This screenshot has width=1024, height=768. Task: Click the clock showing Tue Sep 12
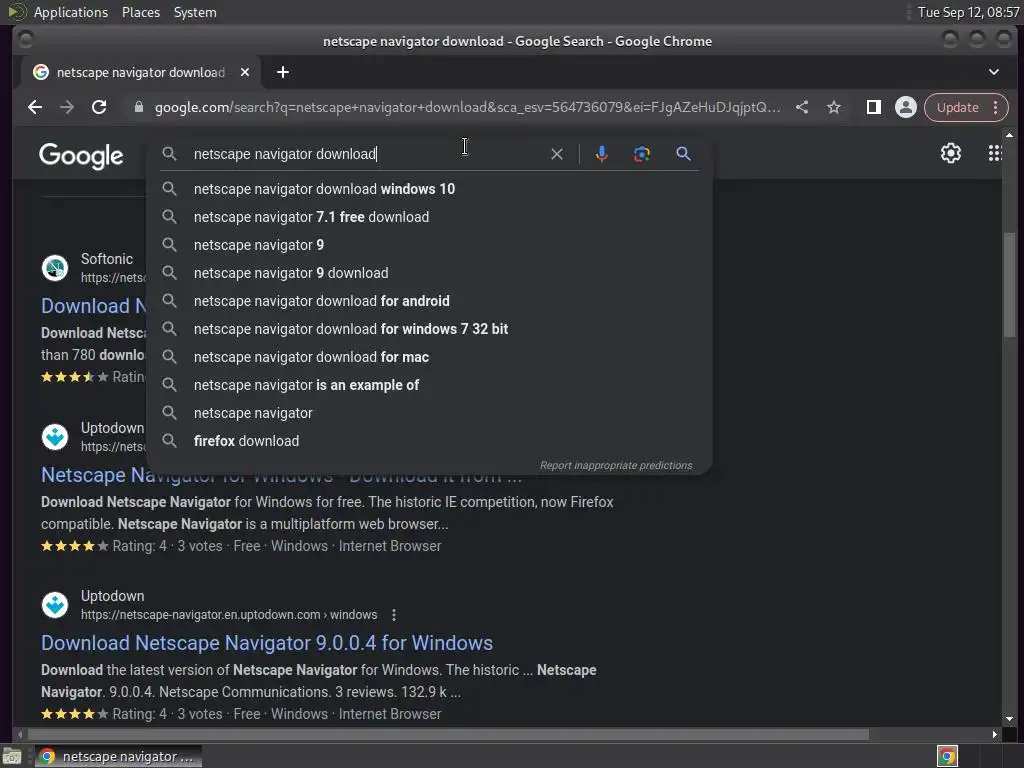tap(968, 12)
